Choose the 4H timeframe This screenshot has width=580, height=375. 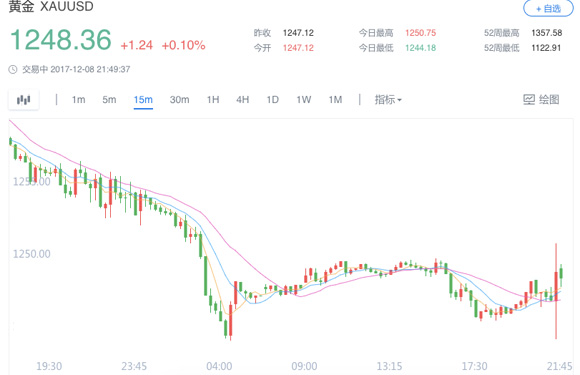tap(243, 100)
